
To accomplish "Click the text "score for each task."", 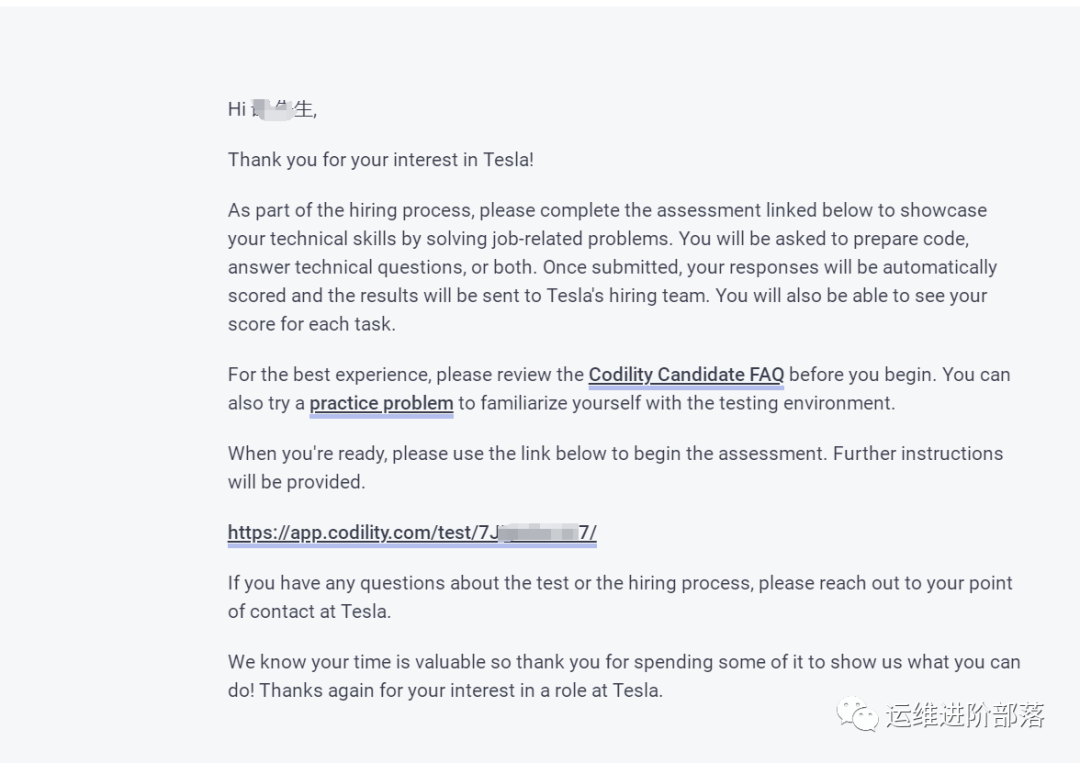I will pos(311,324).
